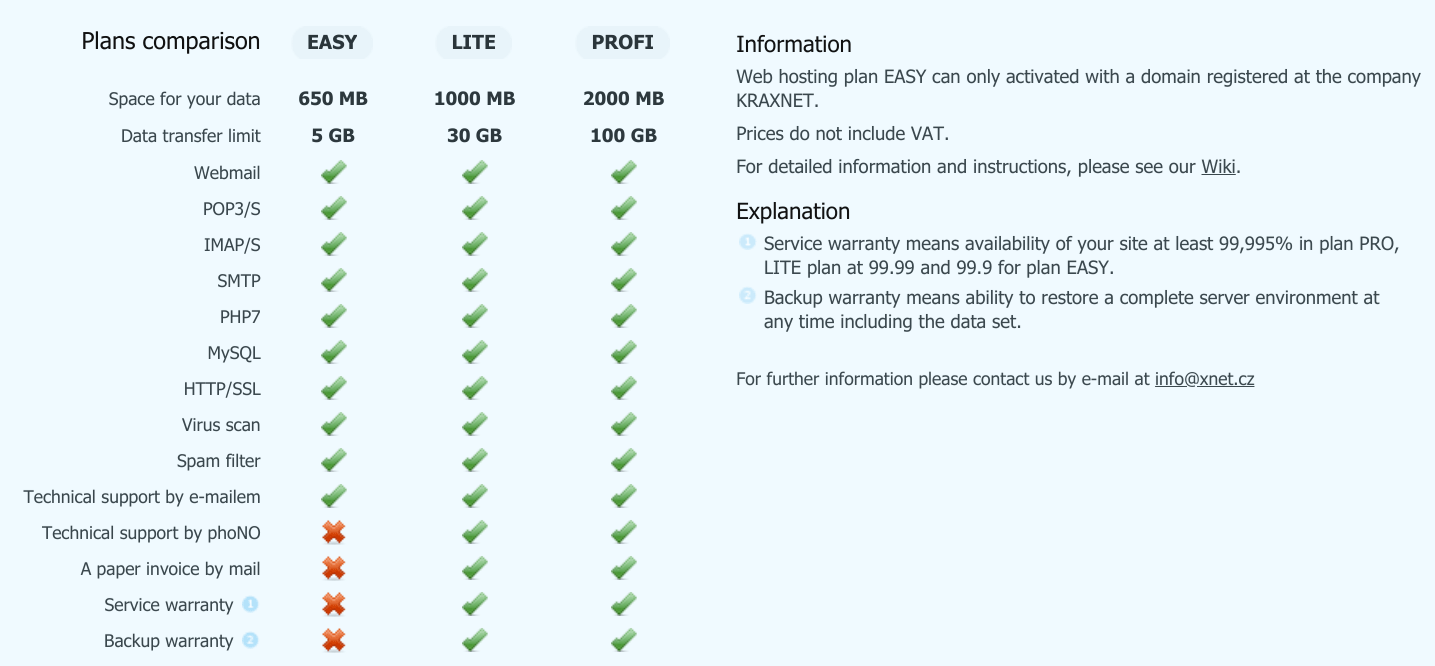Screen dimensions: 1435x666
Task: Click red cross for EASY phone support
Action: coord(333,532)
